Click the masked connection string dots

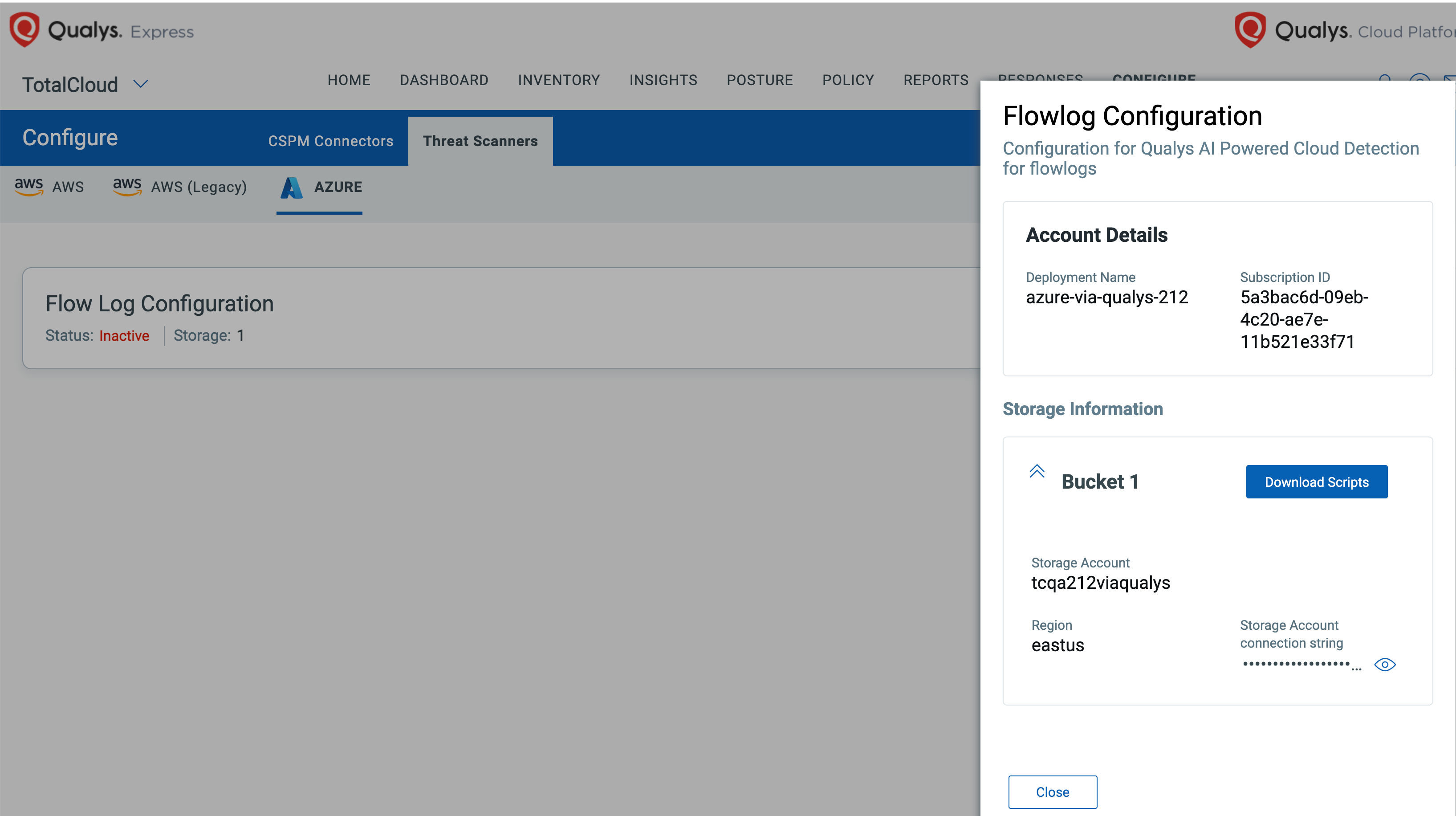[x=1301, y=665]
